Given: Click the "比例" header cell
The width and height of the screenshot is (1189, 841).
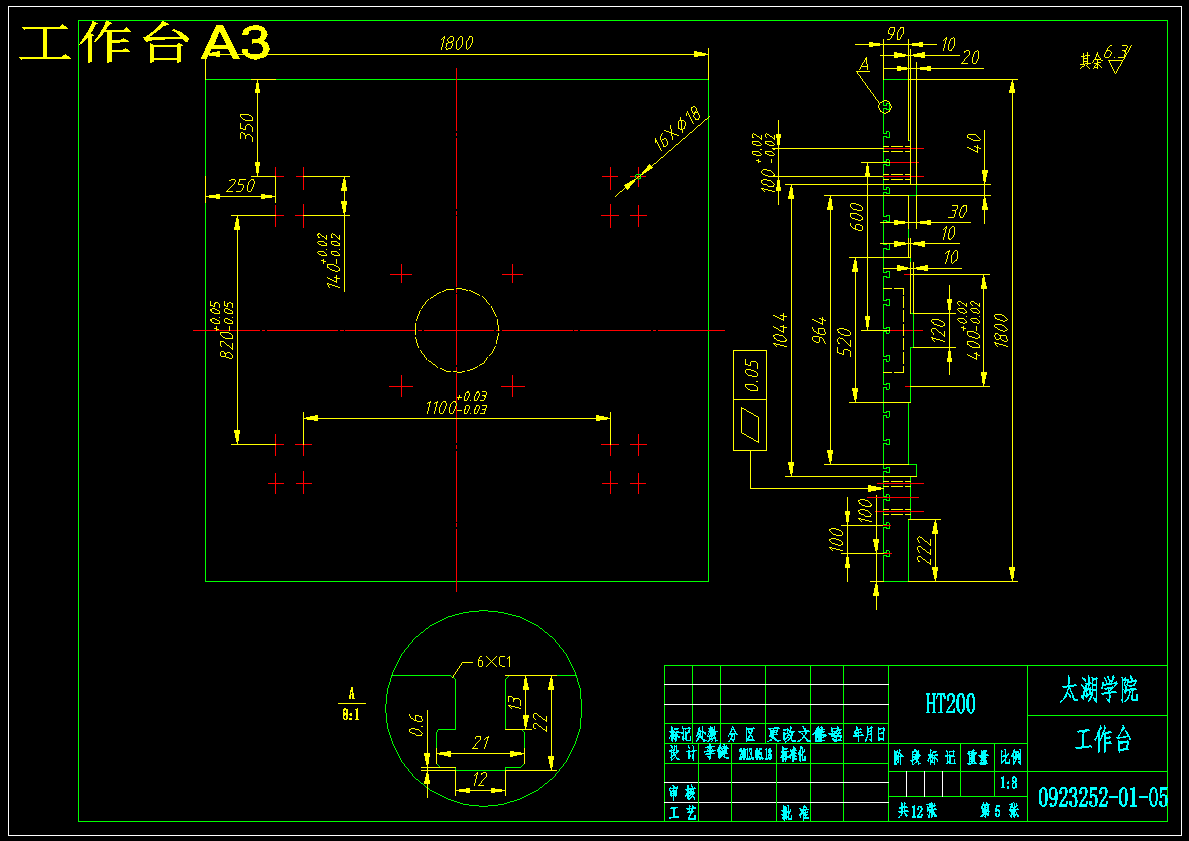Looking at the screenshot, I should [x=1009, y=756].
